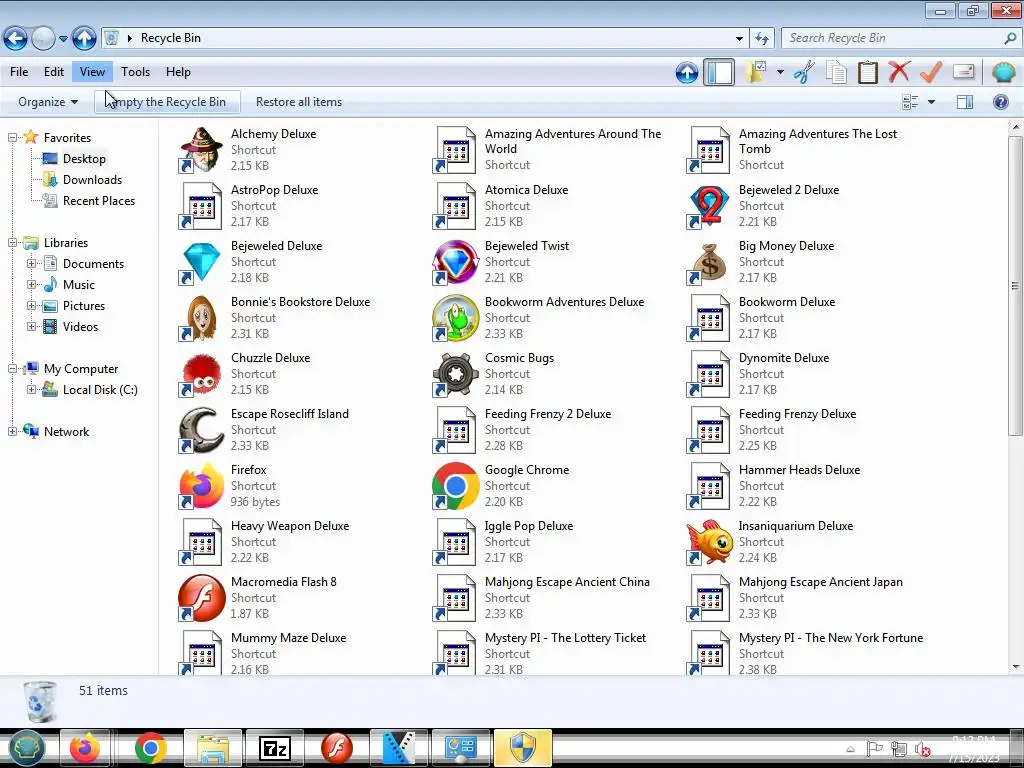Select the Bejeweled Twist icon
The width and height of the screenshot is (1024, 768).
pos(455,262)
